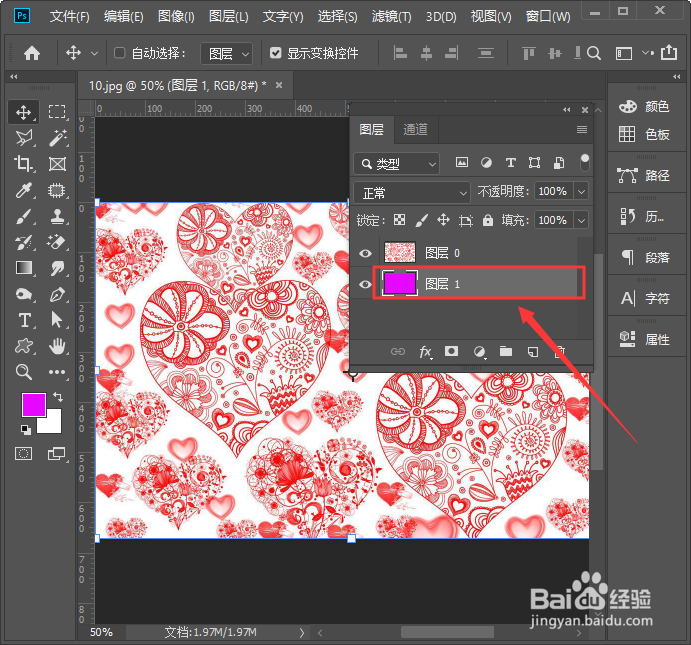Select the Eyedropper tool

(23, 190)
